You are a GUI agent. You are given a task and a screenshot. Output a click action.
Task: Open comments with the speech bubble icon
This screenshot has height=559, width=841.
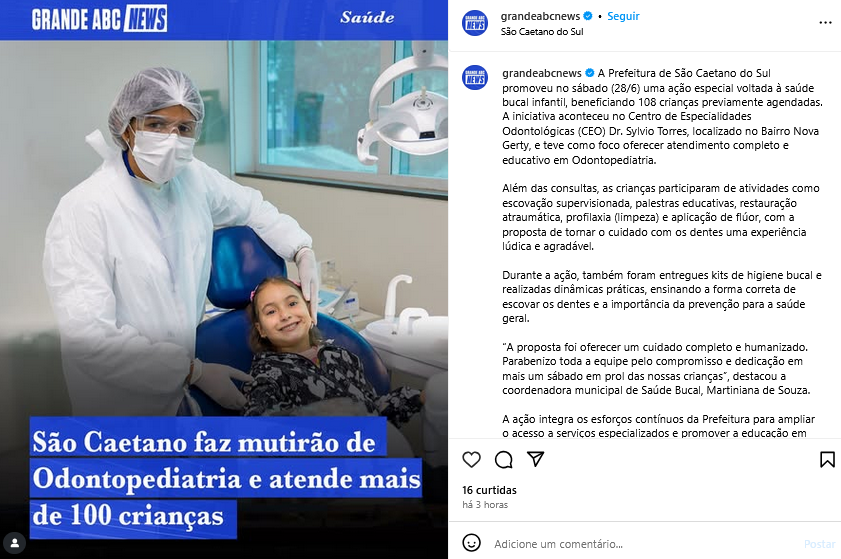click(504, 460)
